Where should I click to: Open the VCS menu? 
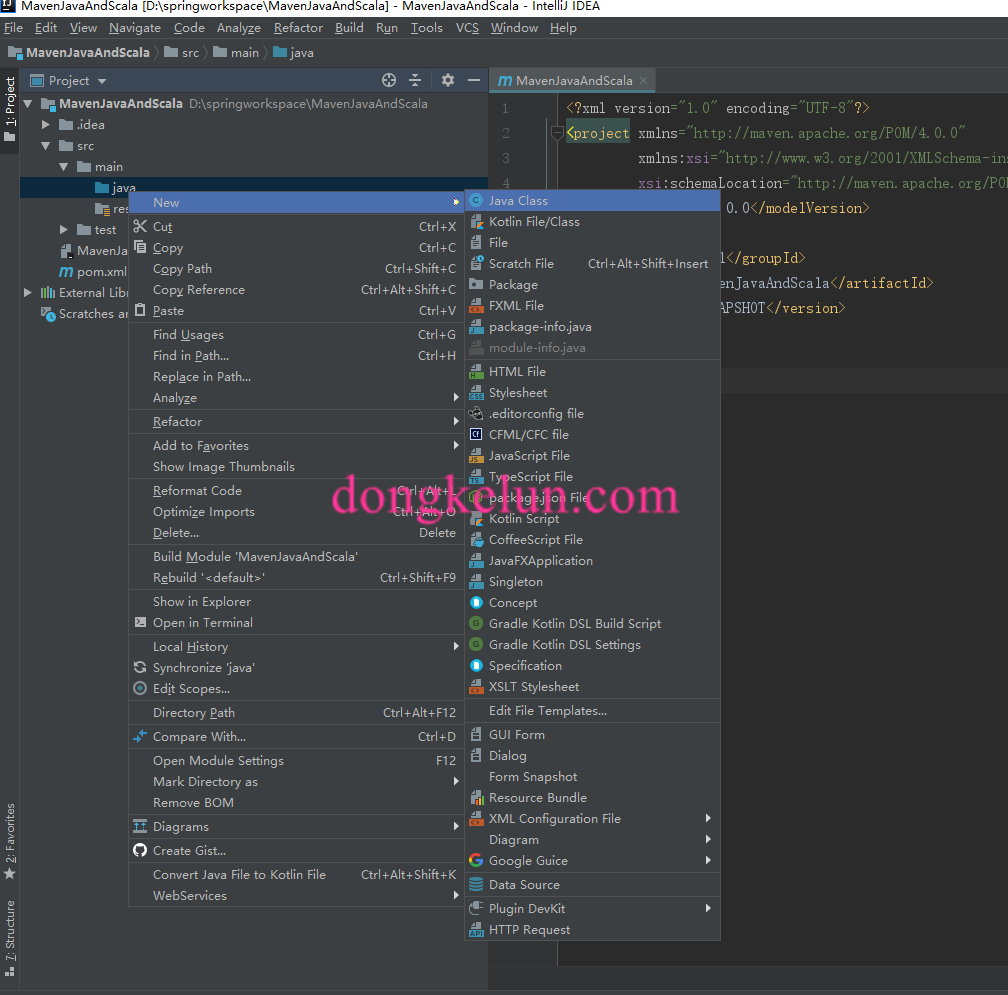click(x=467, y=28)
